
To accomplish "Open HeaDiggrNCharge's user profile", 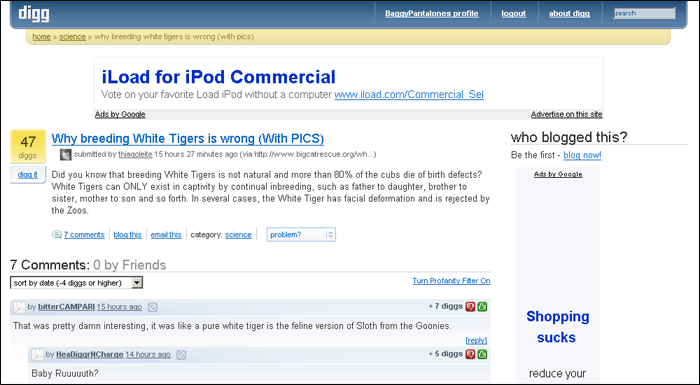I will (x=90, y=354).
